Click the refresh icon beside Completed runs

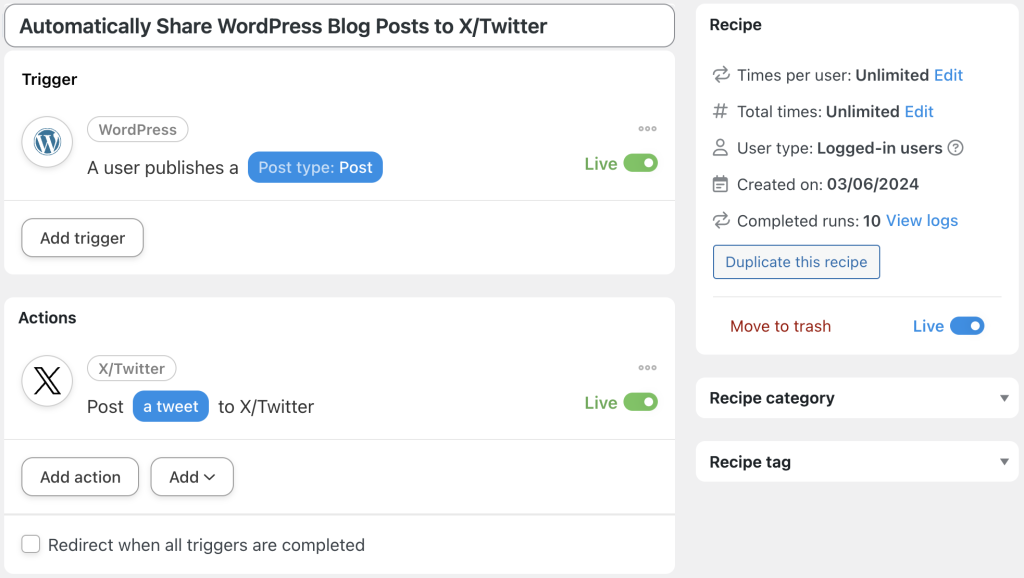pos(718,220)
